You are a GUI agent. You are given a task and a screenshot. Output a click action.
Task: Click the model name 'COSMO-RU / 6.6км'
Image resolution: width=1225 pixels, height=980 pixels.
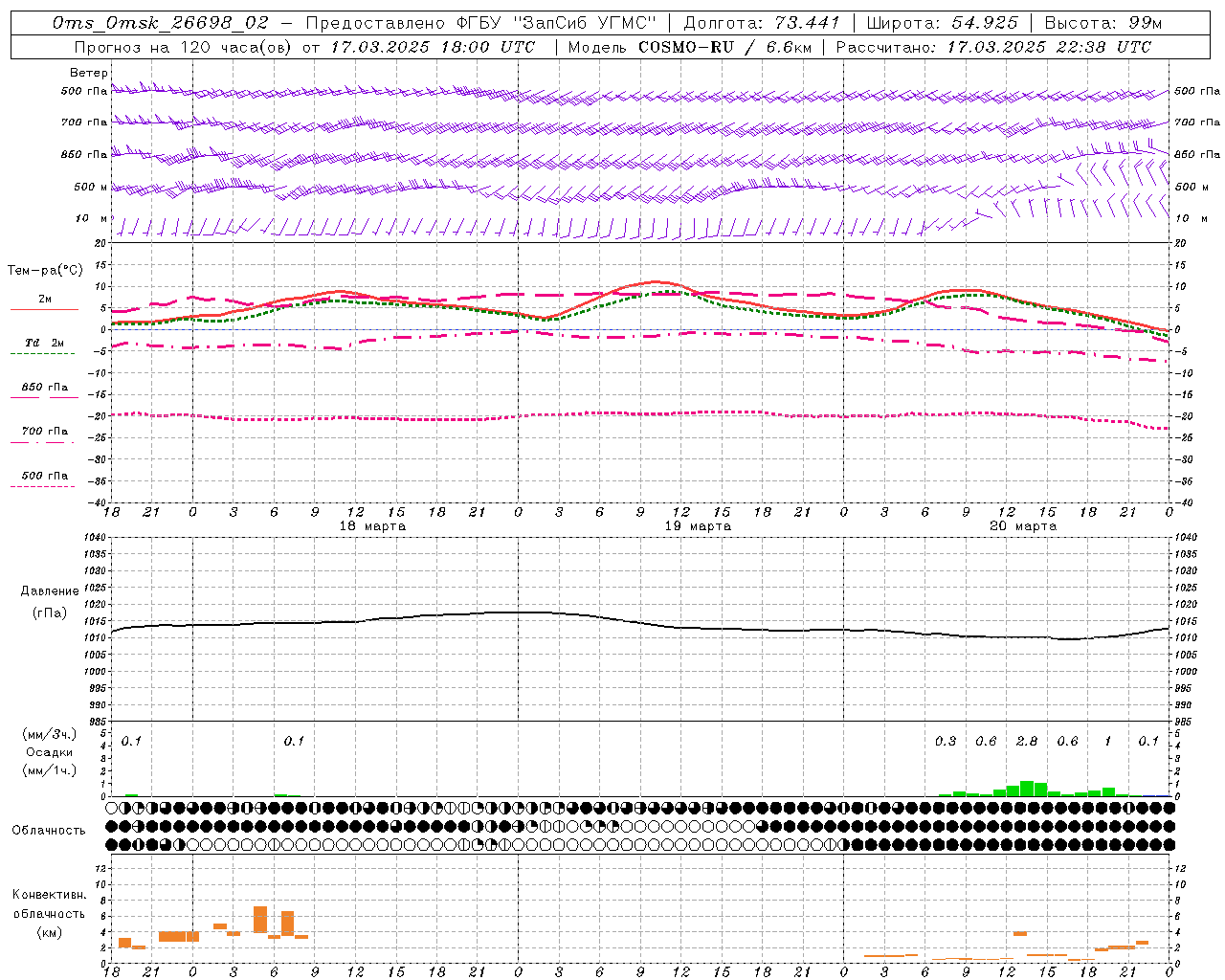tap(724, 47)
